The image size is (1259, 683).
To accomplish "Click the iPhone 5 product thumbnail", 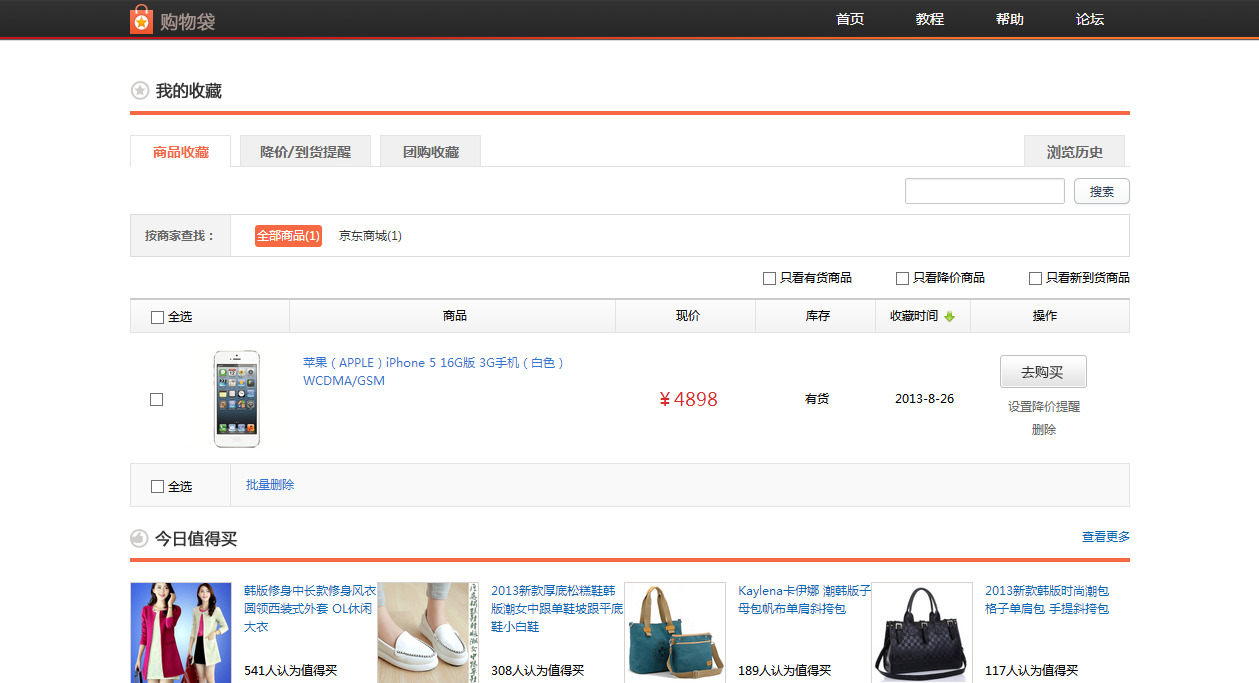I will (236, 399).
